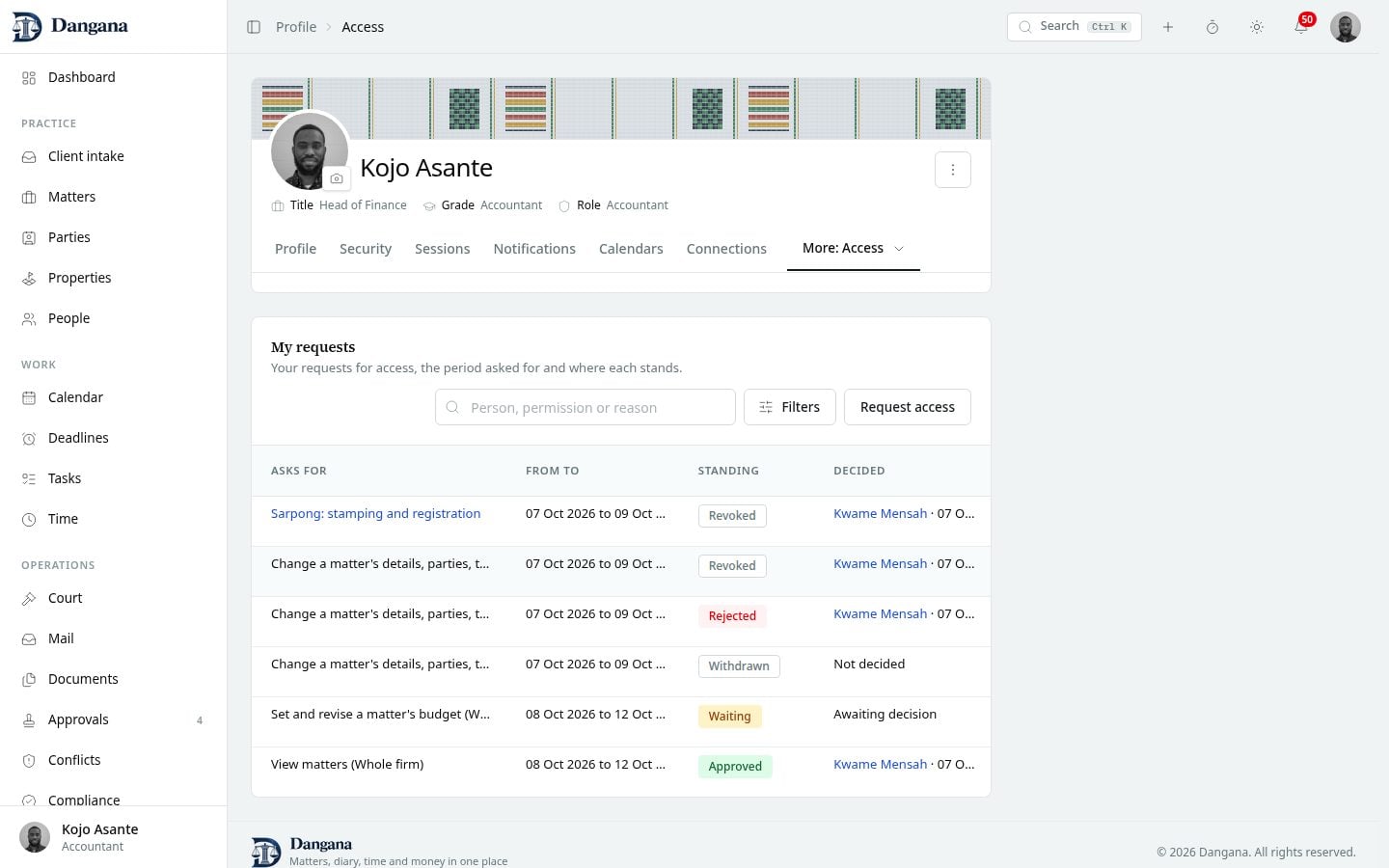Viewport: 1389px width, 868px height.
Task: Click the Person, permission or reason search field
Action: (586, 407)
